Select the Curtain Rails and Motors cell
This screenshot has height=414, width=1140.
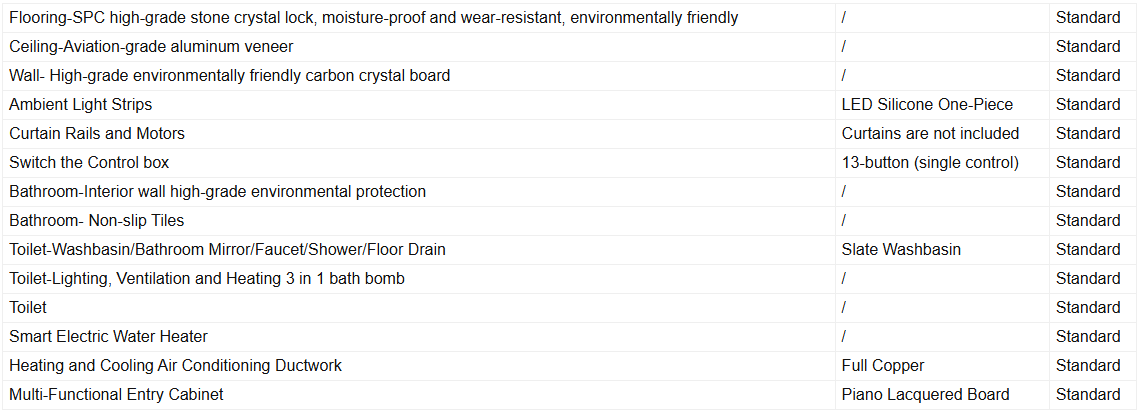(x=97, y=134)
